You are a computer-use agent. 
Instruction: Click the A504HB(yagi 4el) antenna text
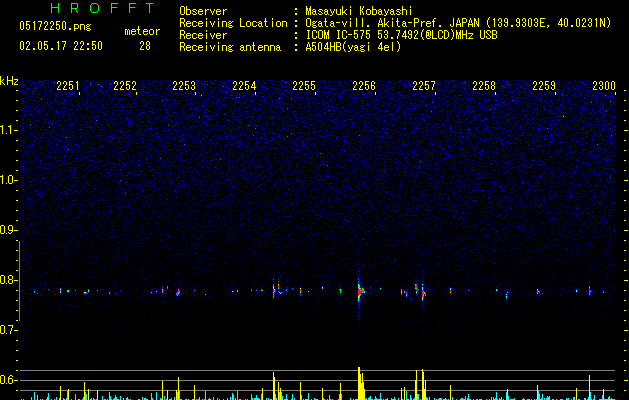coord(353,47)
